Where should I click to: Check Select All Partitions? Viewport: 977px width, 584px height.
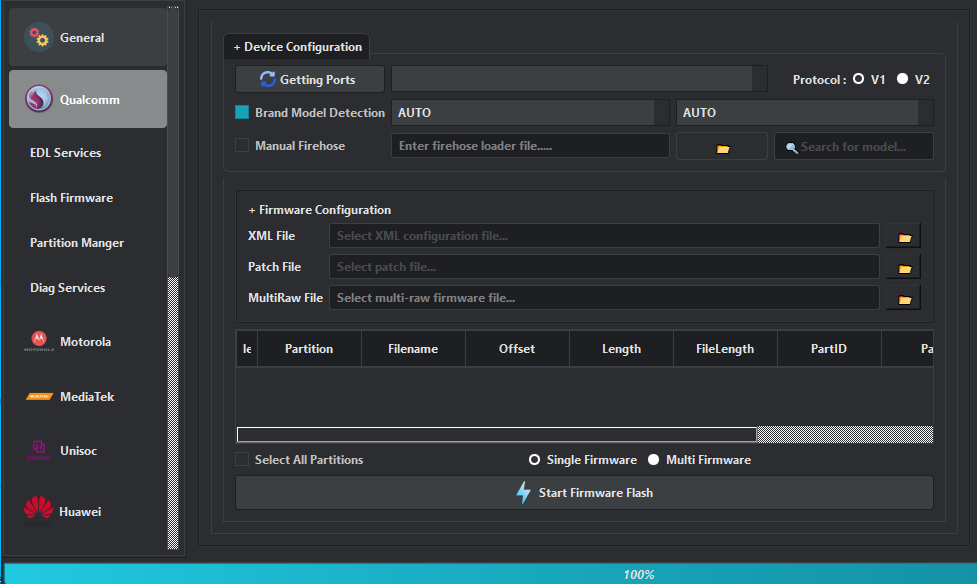(242, 460)
